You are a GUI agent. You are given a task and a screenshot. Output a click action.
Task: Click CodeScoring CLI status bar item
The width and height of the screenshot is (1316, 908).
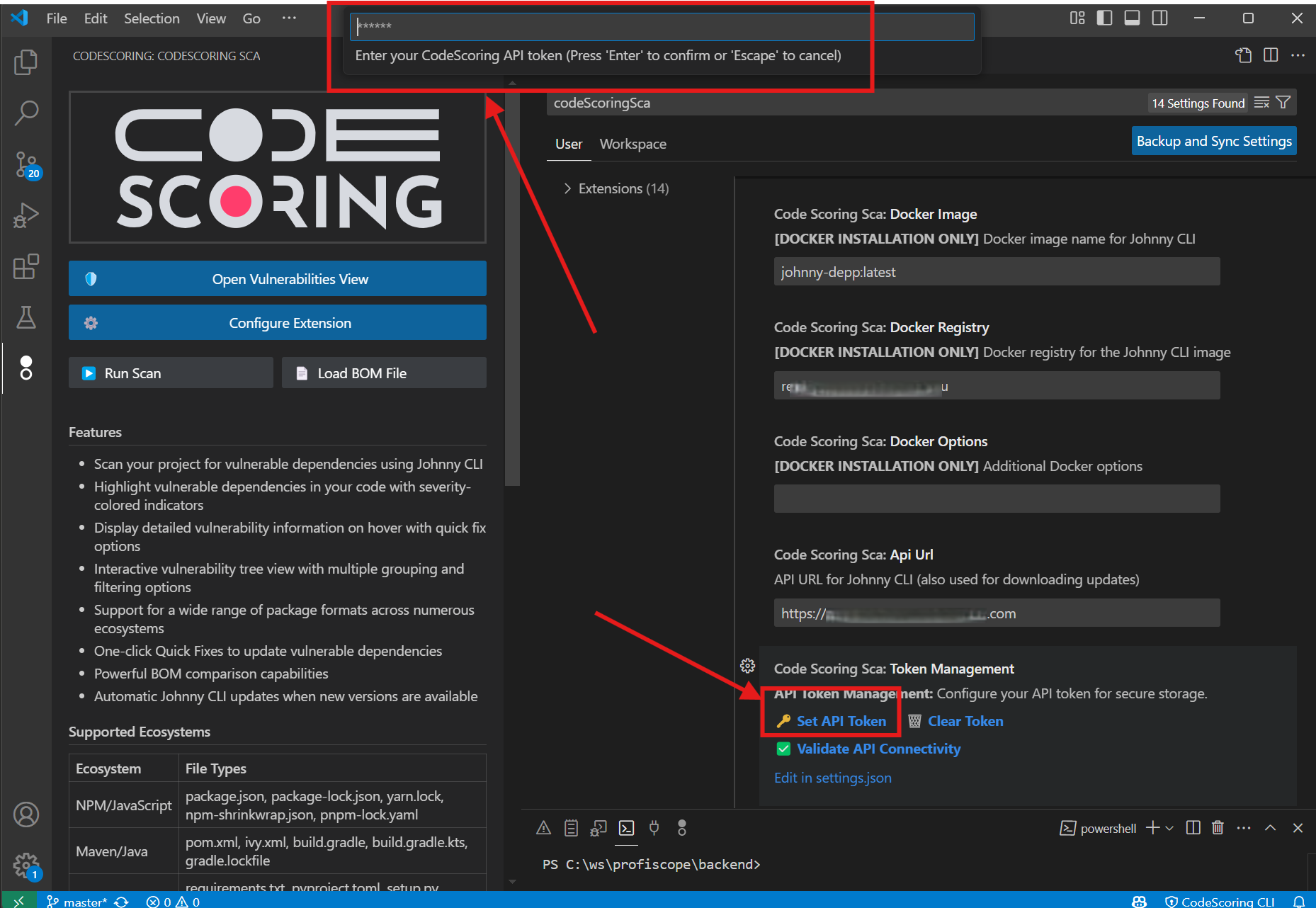tap(1219, 901)
